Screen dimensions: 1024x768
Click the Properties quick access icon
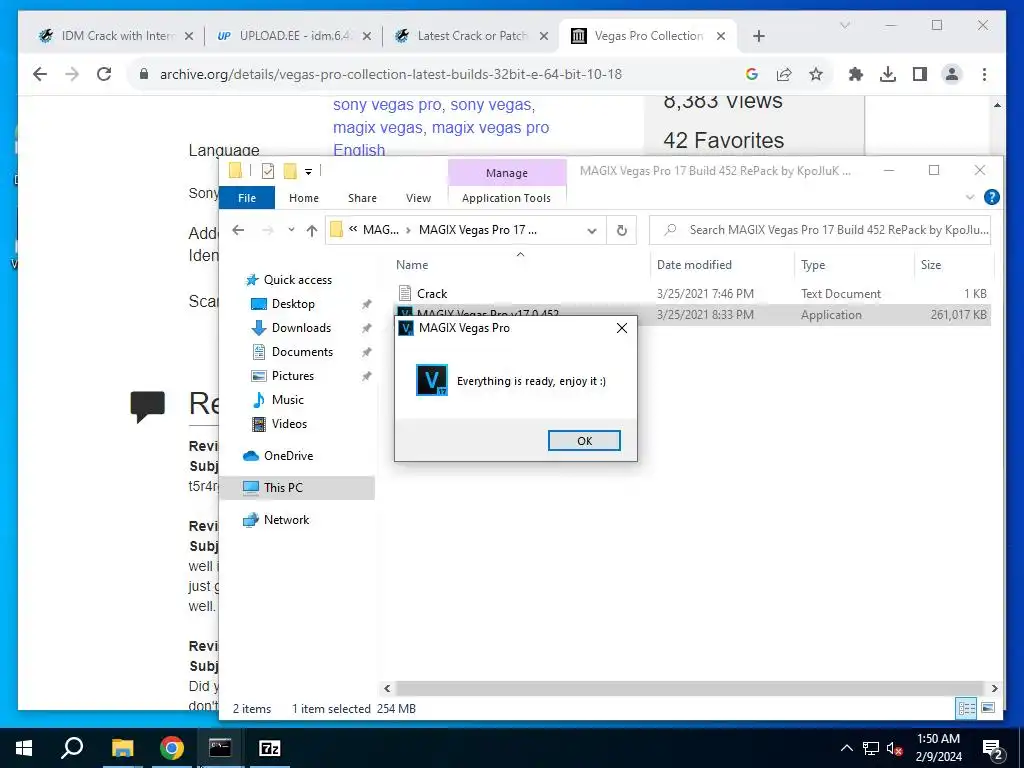coord(268,171)
